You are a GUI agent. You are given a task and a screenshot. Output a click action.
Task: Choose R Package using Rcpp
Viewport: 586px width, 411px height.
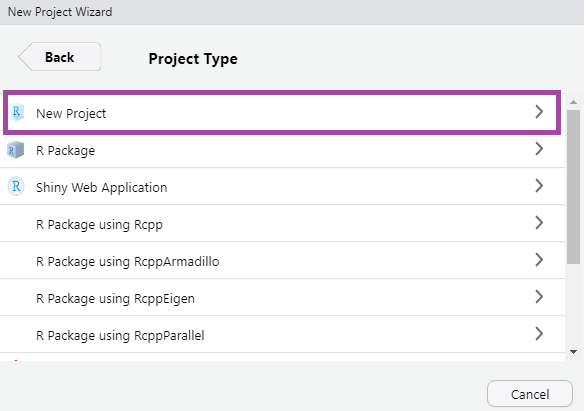coord(282,223)
